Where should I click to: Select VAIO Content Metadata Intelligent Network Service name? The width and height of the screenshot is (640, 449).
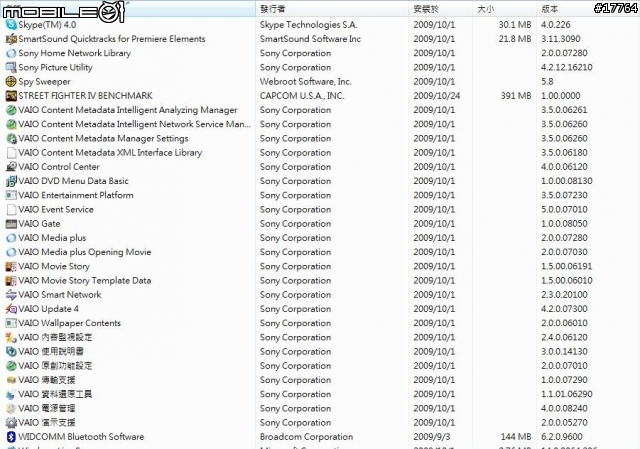point(134,124)
